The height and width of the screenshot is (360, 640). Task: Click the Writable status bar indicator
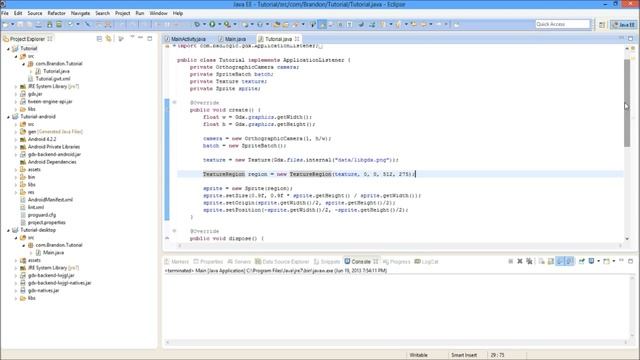coord(418,355)
